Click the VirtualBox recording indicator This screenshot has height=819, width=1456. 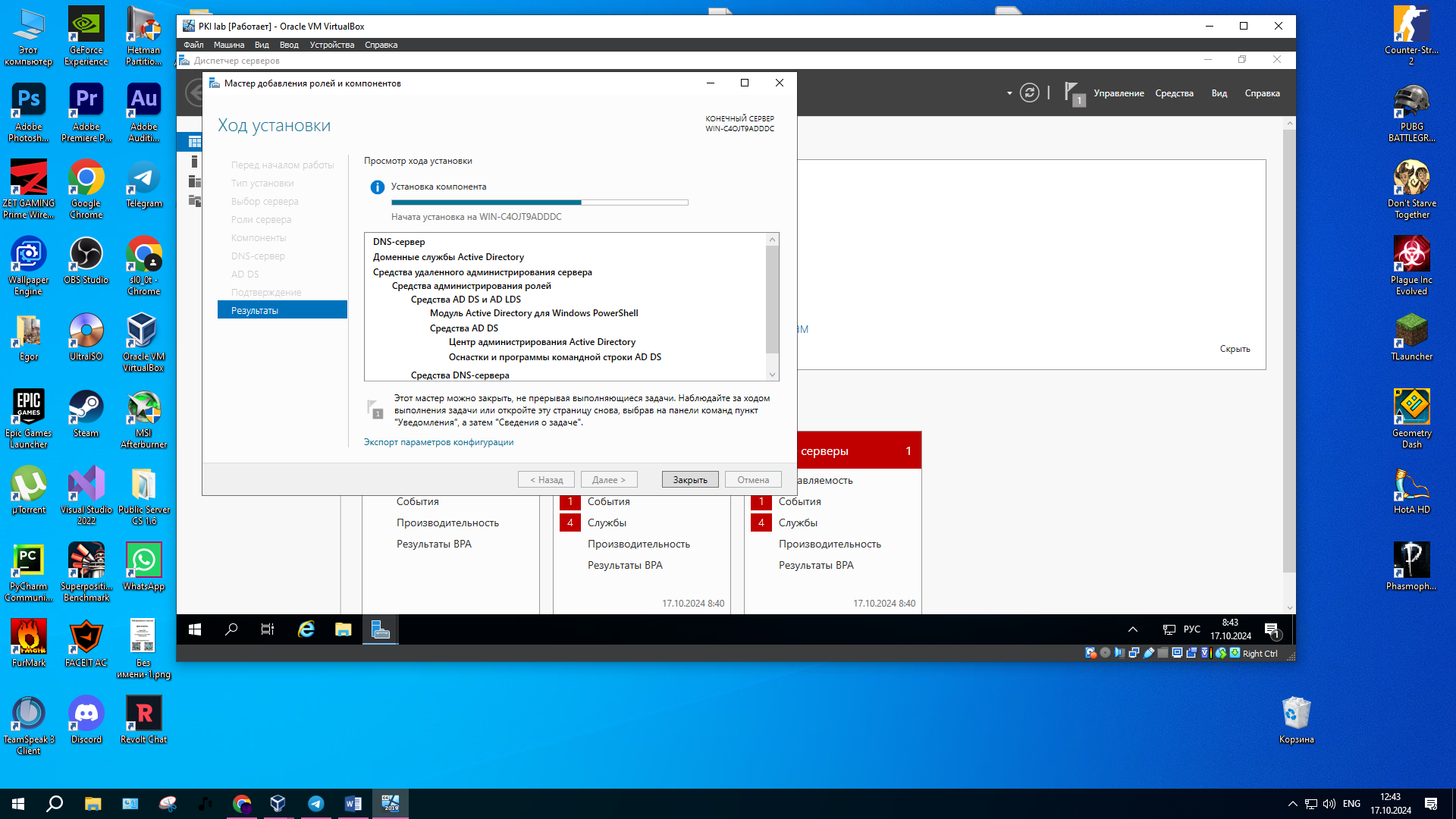click(1191, 653)
